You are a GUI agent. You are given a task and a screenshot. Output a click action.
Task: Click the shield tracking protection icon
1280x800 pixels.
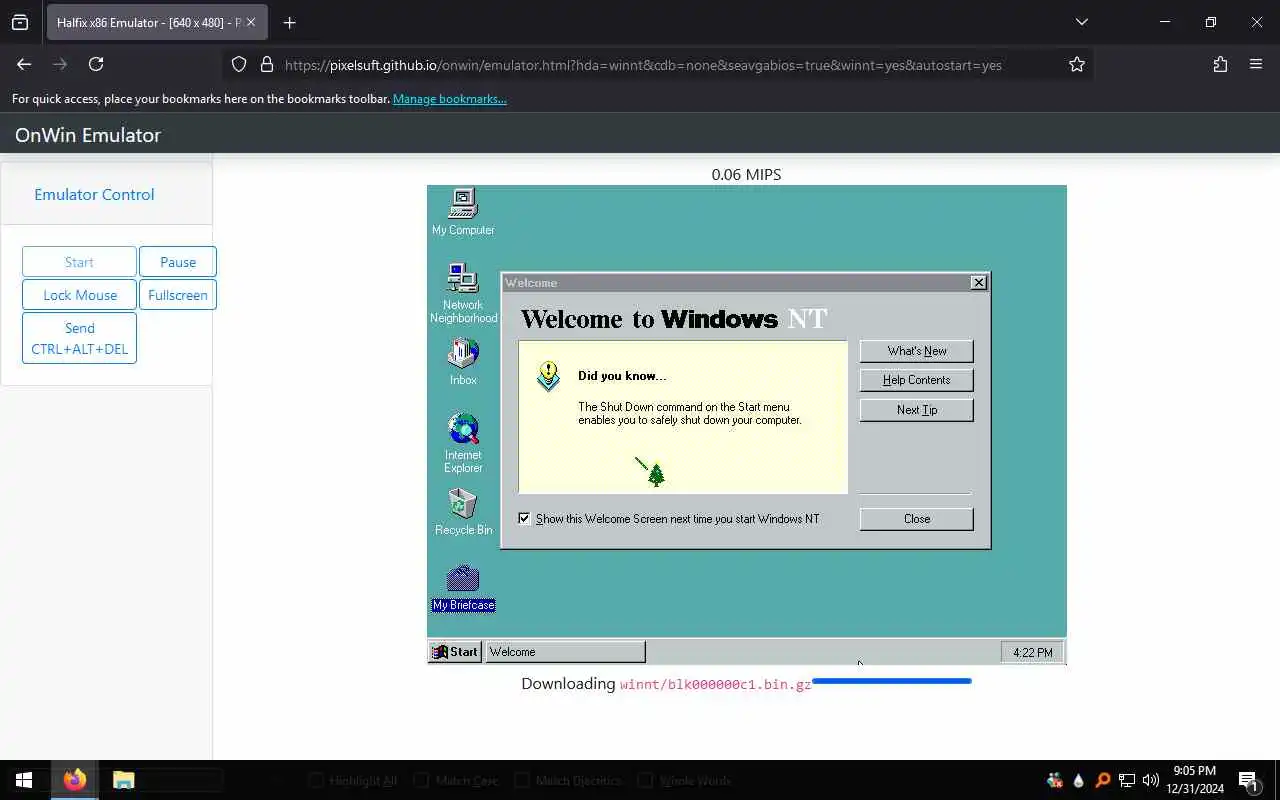(239, 64)
